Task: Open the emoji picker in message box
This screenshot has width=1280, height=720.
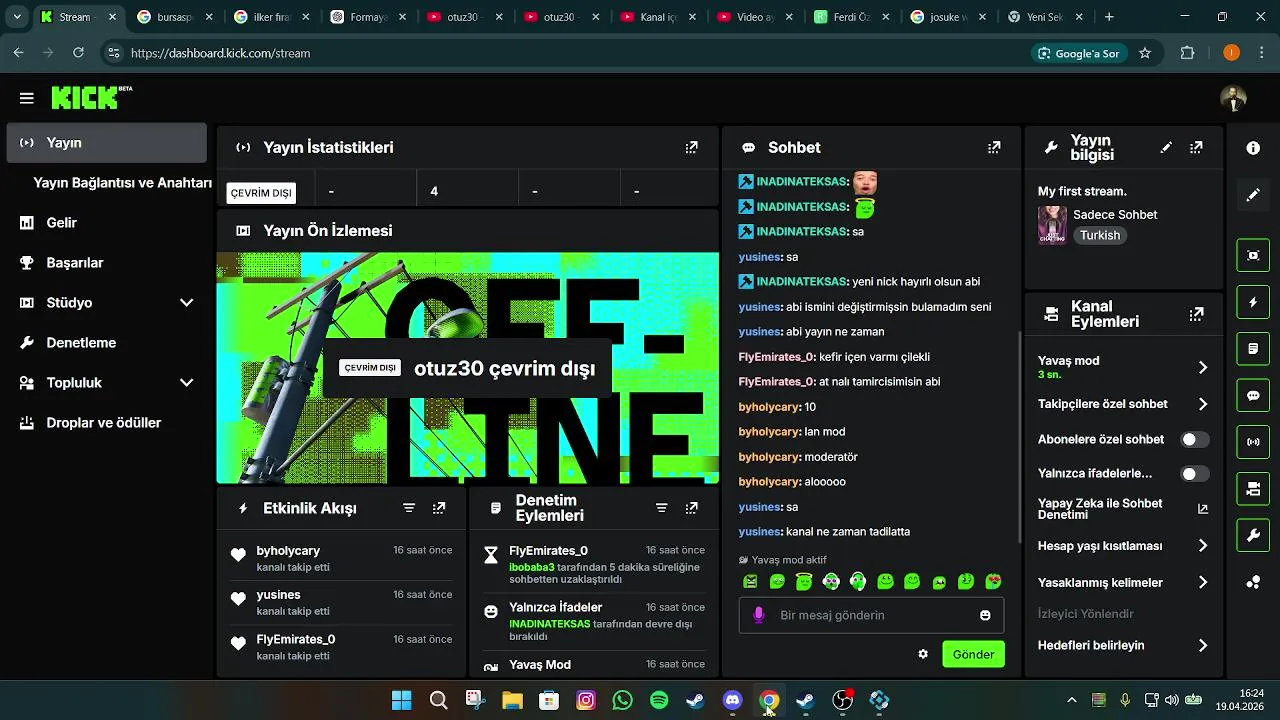Action: [985, 615]
